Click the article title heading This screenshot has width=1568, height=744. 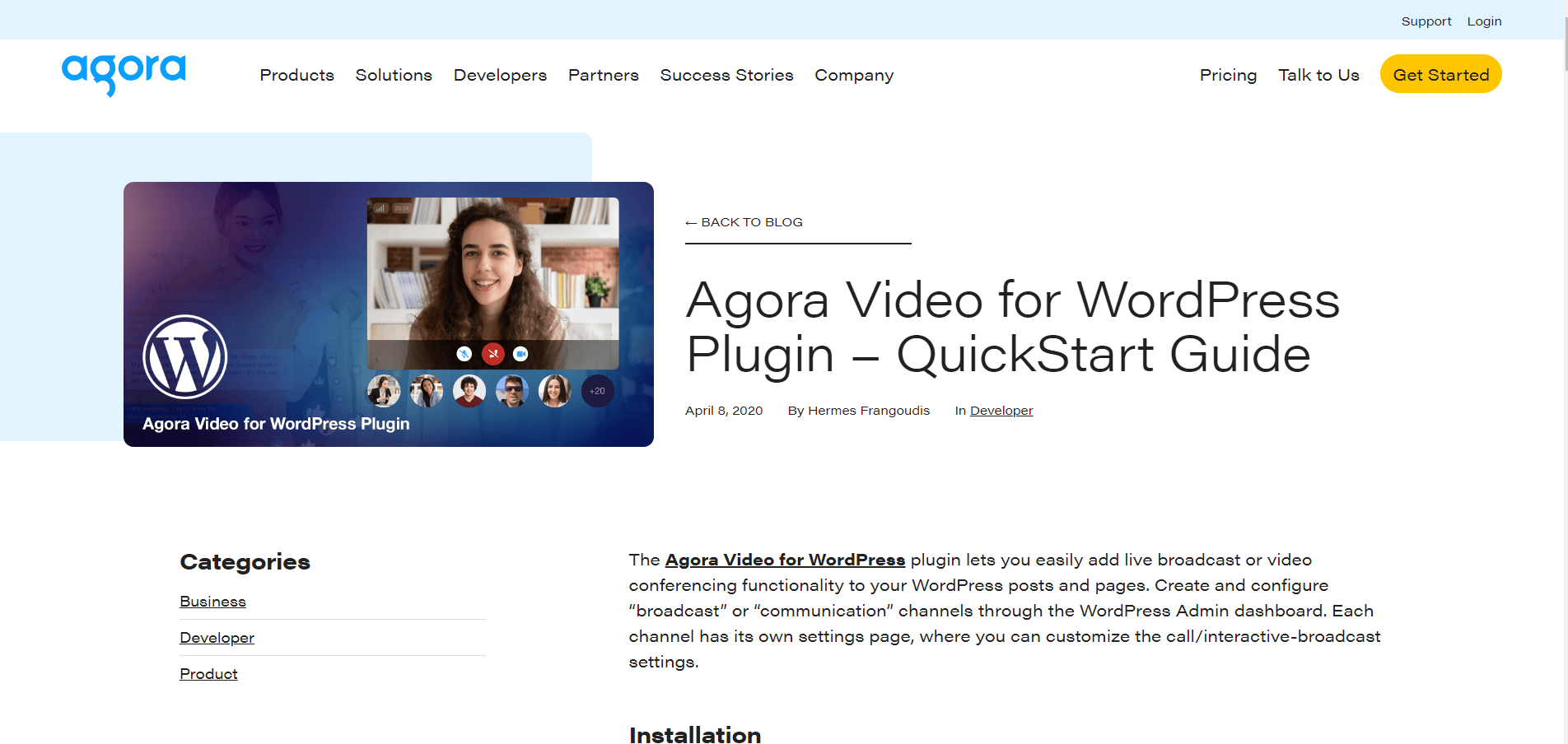[1013, 327]
